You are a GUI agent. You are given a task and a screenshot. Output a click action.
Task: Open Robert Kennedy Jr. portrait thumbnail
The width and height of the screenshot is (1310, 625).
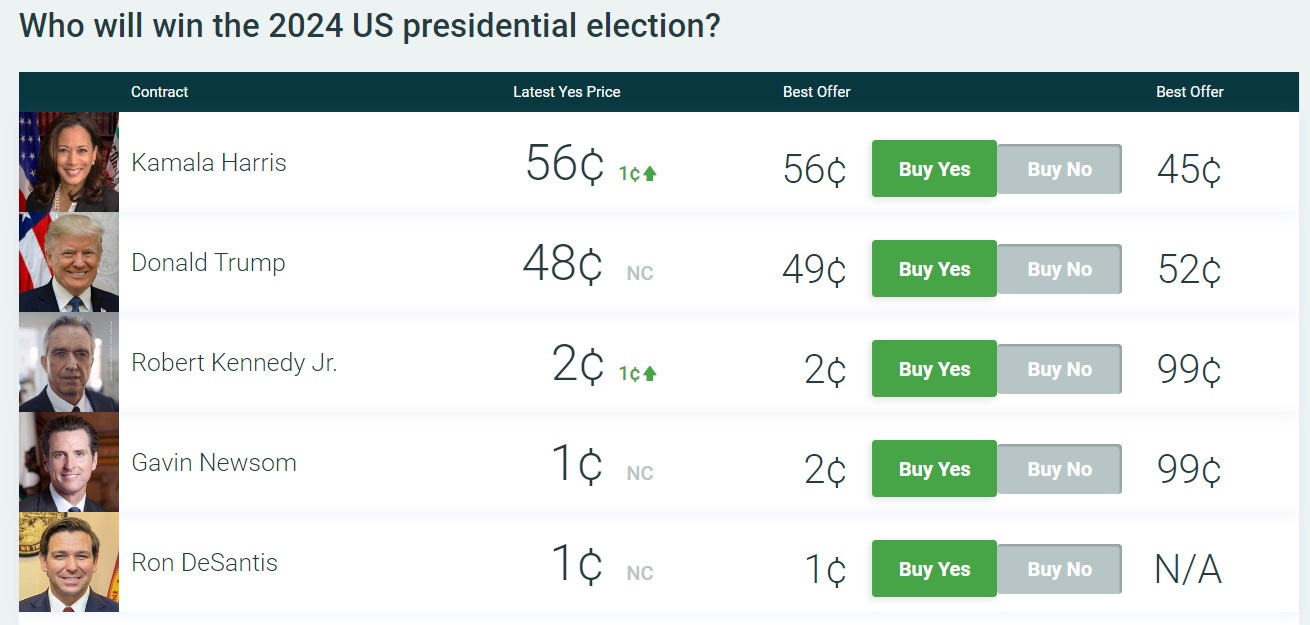click(69, 362)
